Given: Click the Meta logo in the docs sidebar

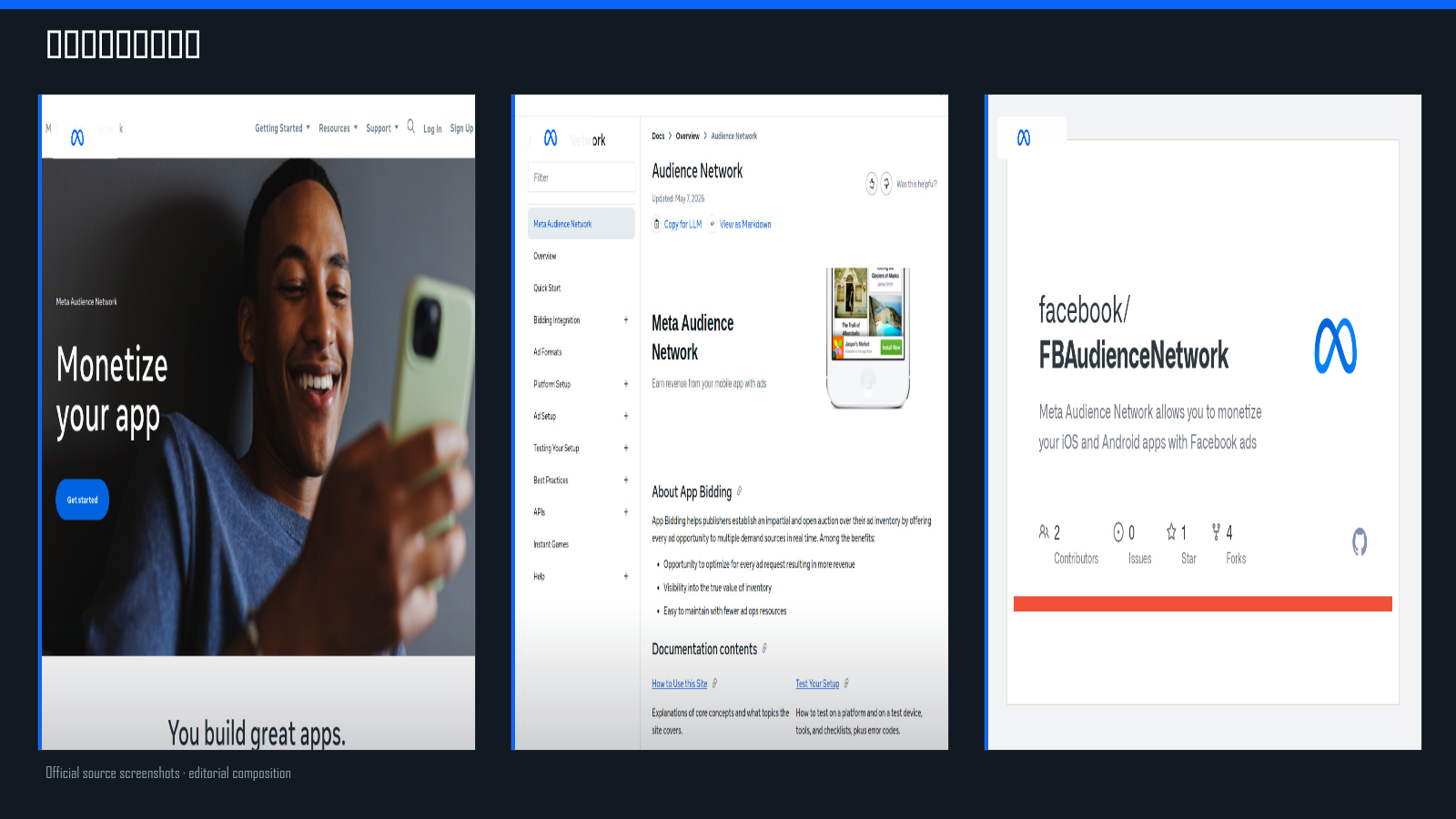Looking at the screenshot, I should pos(551,137).
